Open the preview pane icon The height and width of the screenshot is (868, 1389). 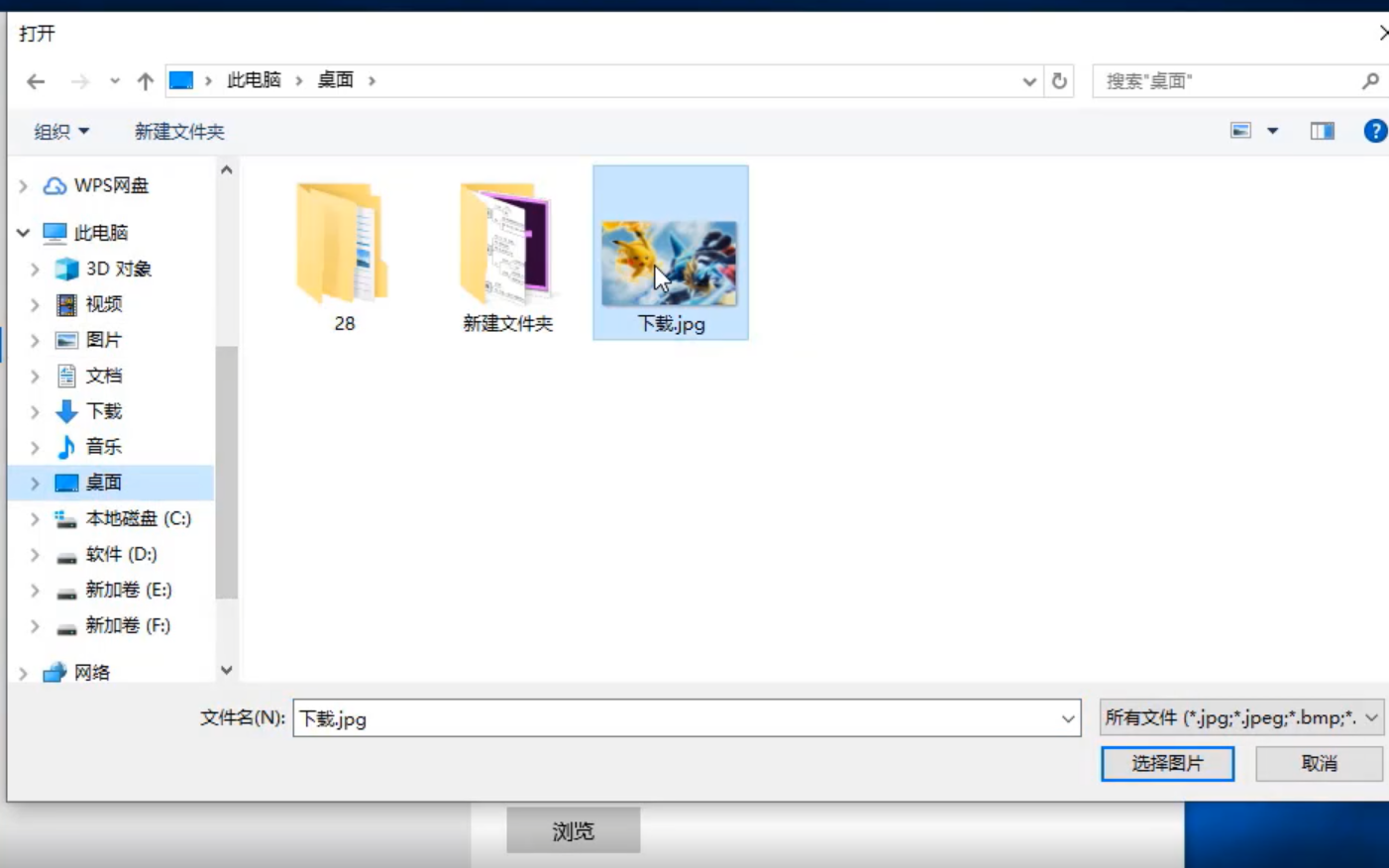(x=1322, y=130)
